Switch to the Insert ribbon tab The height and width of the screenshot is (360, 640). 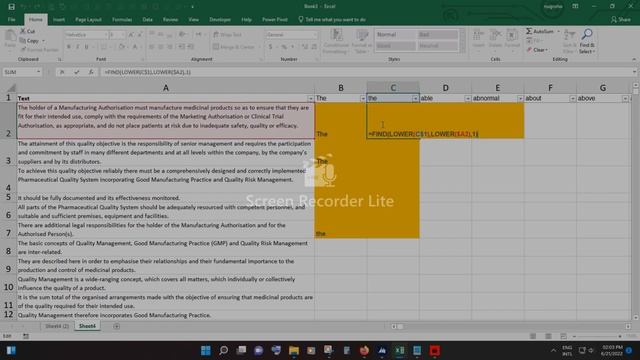click(x=59, y=20)
